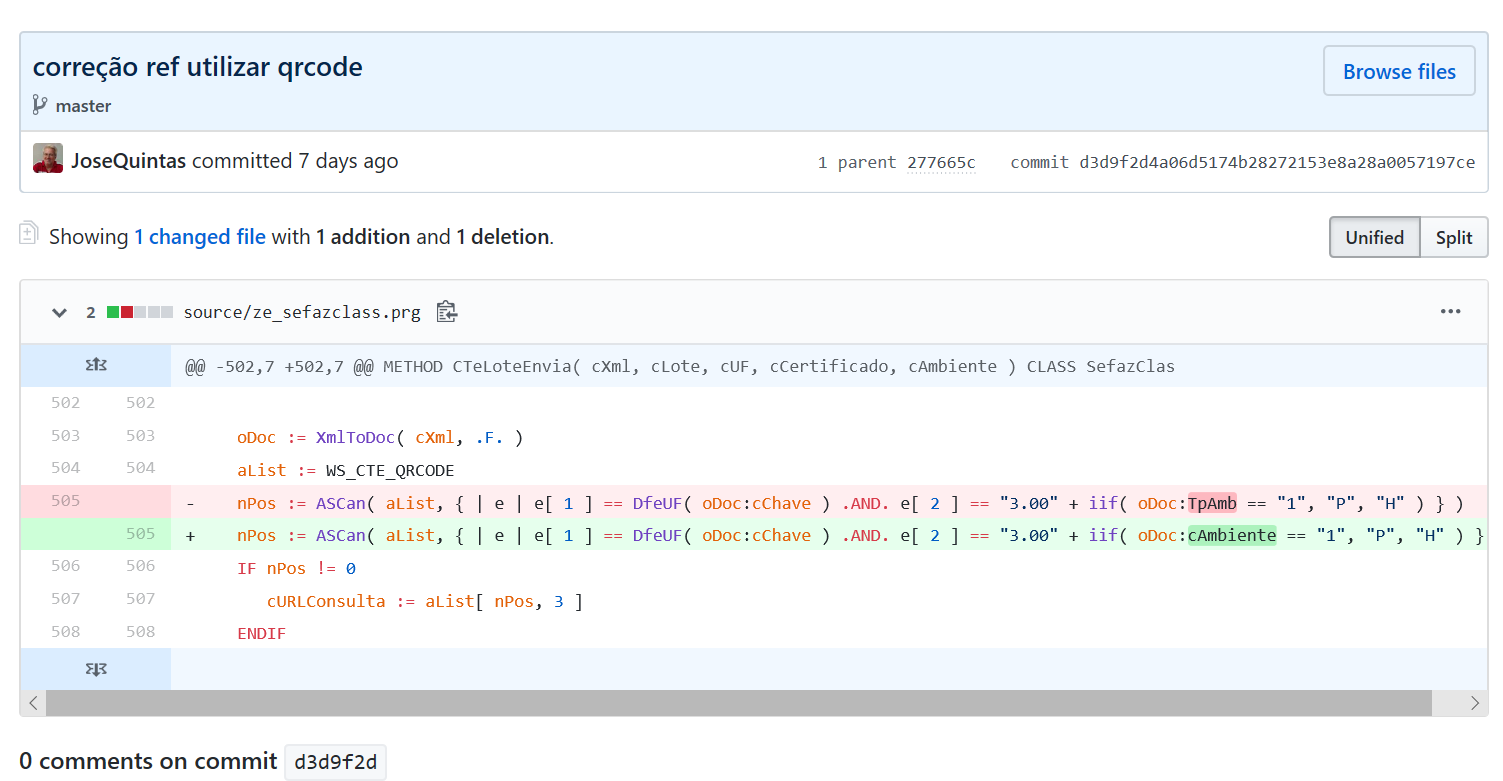Click deleted line number 505
Image resolution: width=1503 pixels, height=781 pixels.
pos(65,501)
